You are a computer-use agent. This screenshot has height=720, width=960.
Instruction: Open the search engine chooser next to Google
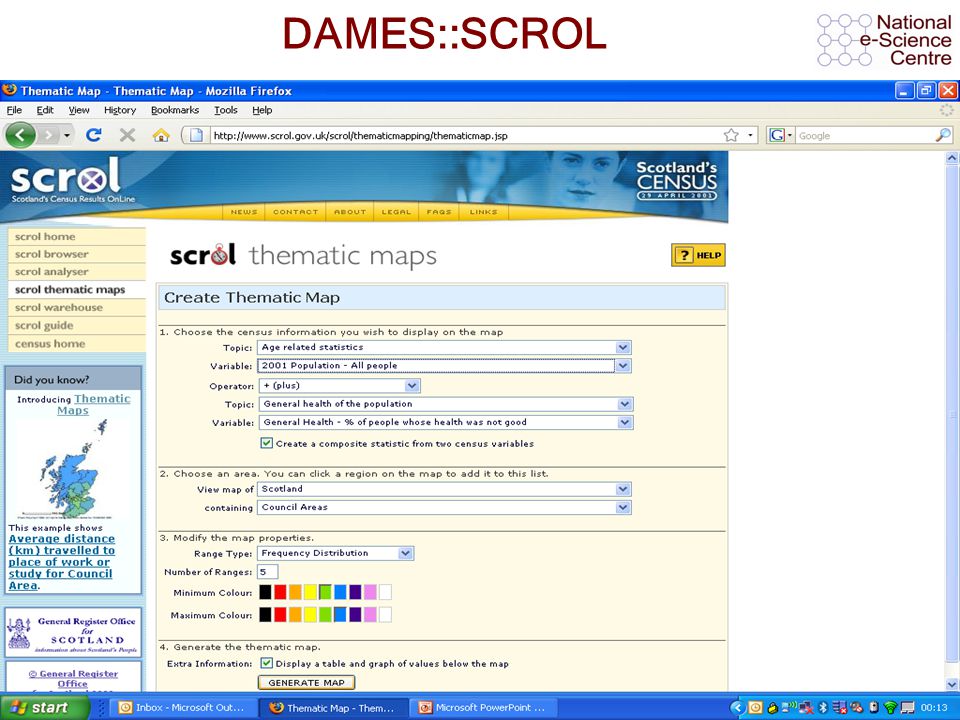tap(781, 135)
